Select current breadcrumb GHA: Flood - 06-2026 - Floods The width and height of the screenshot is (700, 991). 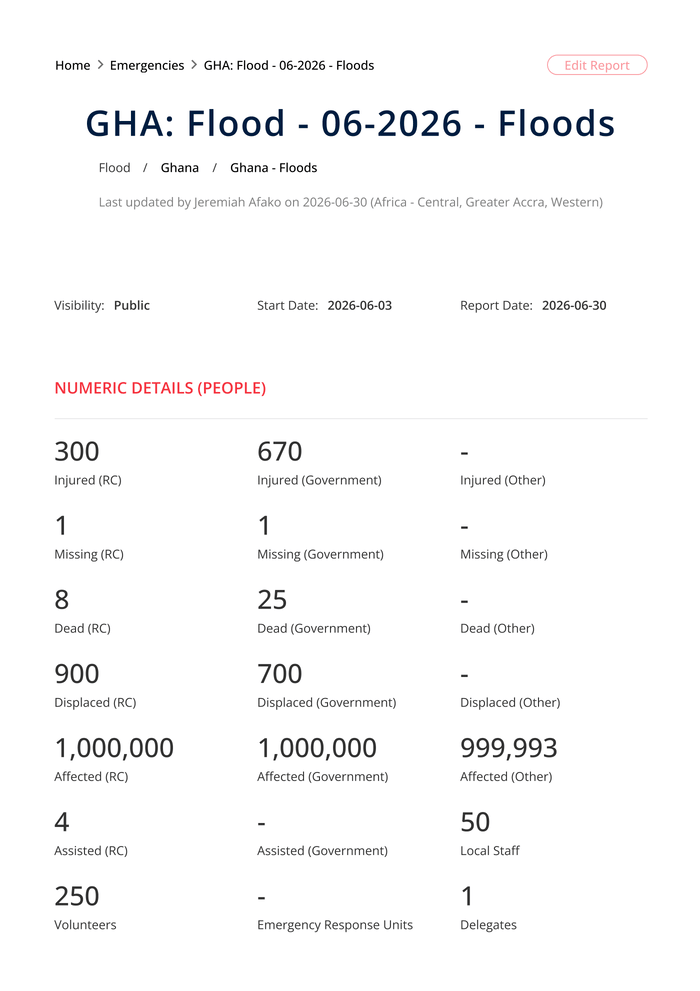click(x=289, y=66)
